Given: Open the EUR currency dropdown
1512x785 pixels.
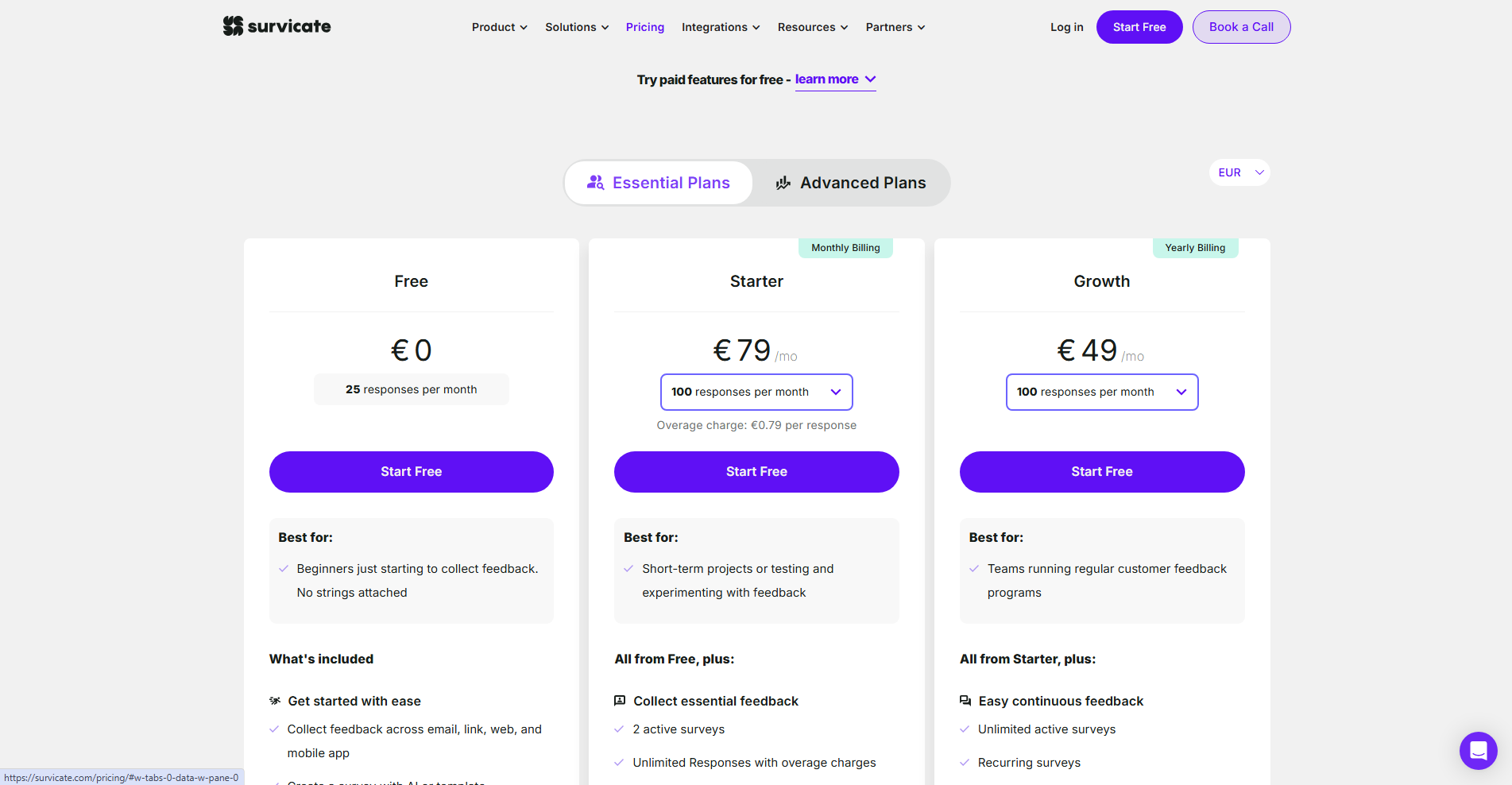Looking at the screenshot, I should [1239, 172].
